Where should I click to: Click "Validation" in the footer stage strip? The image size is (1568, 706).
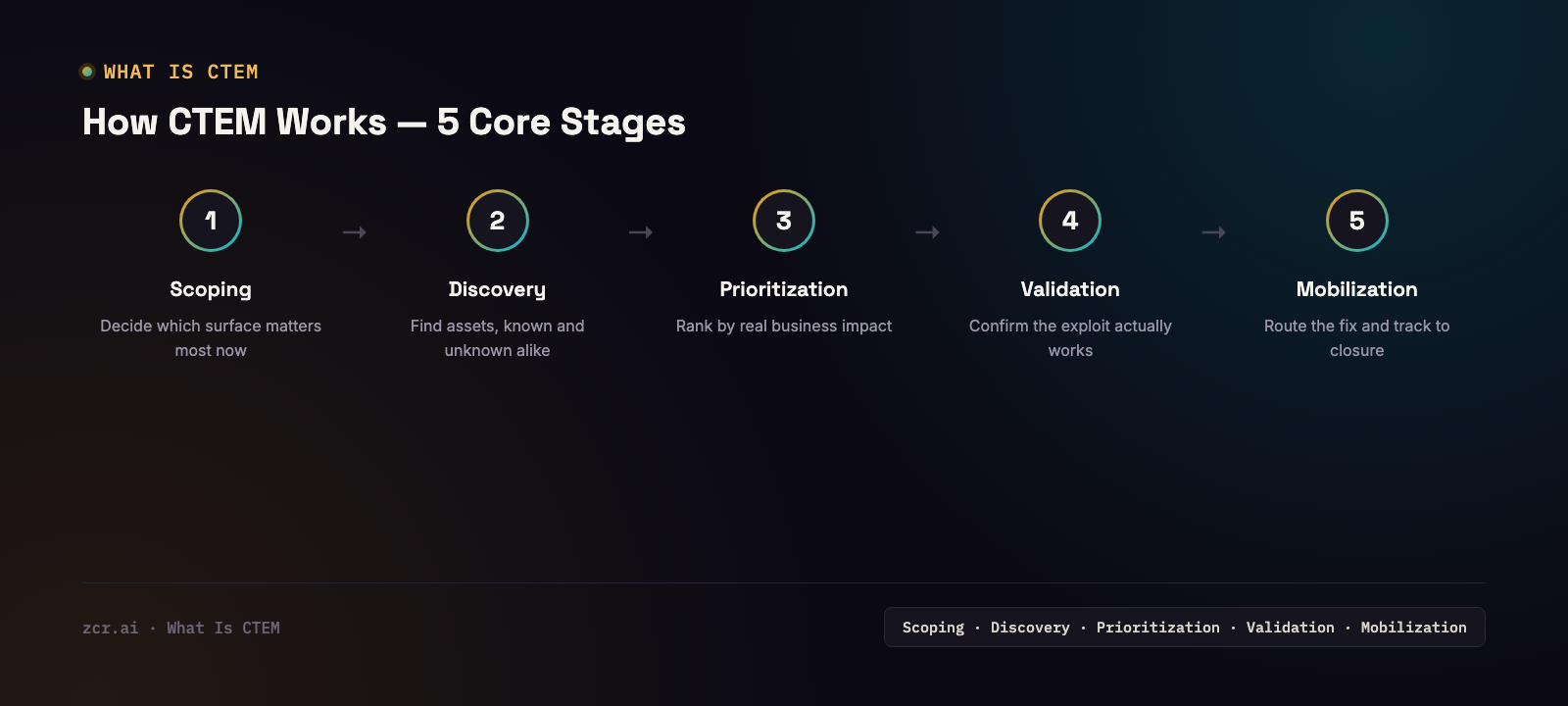click(x=1291, y=628)
